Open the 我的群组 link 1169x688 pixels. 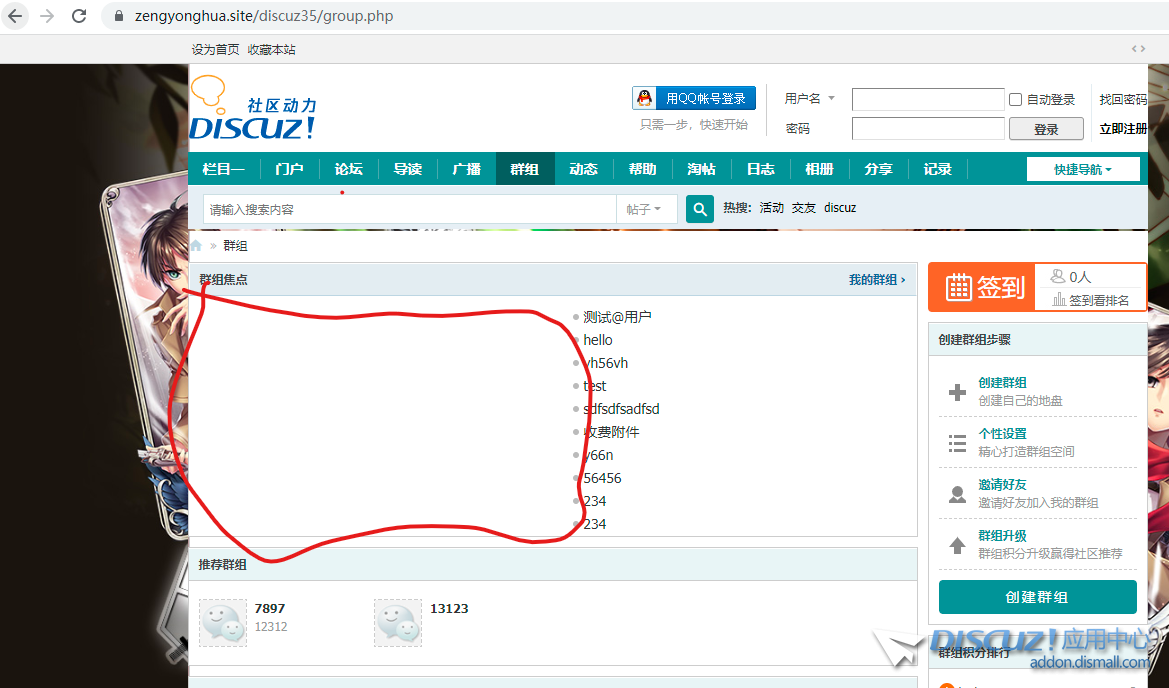877,280
